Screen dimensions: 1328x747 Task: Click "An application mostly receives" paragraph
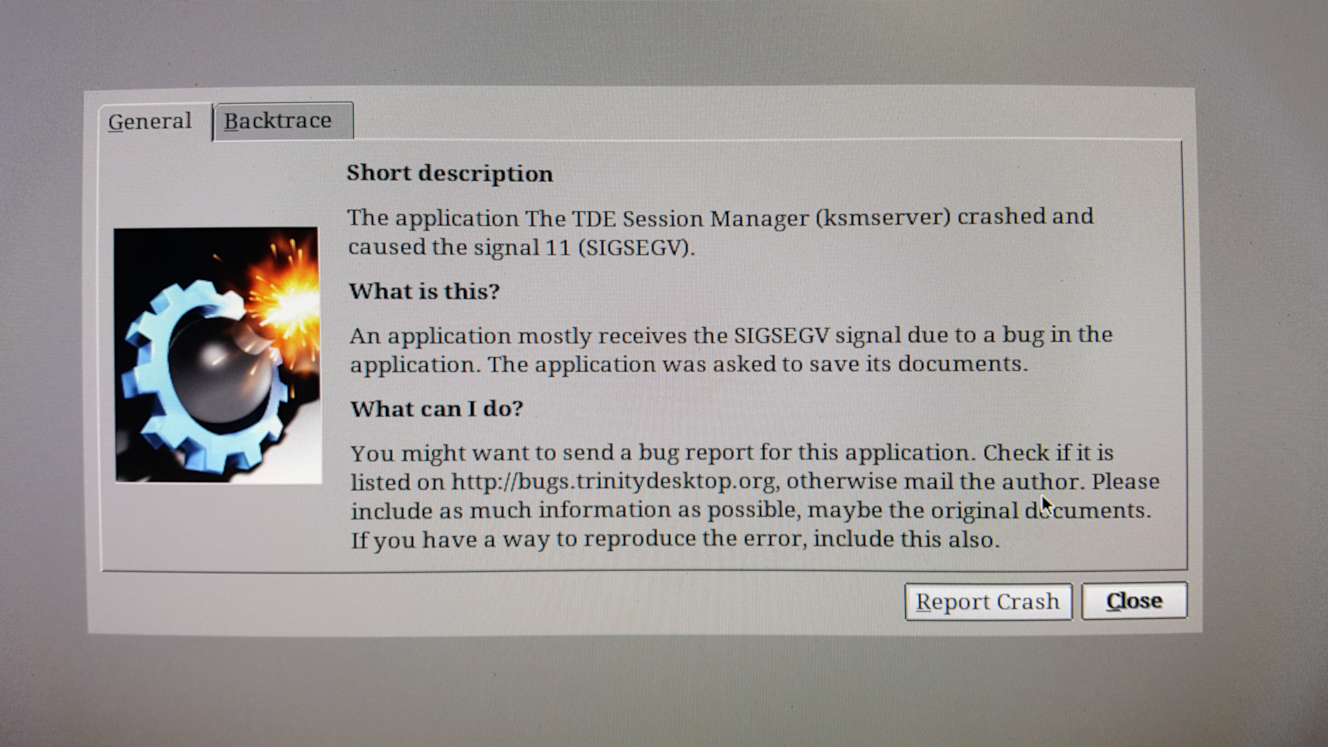click(x=731, y=349)
